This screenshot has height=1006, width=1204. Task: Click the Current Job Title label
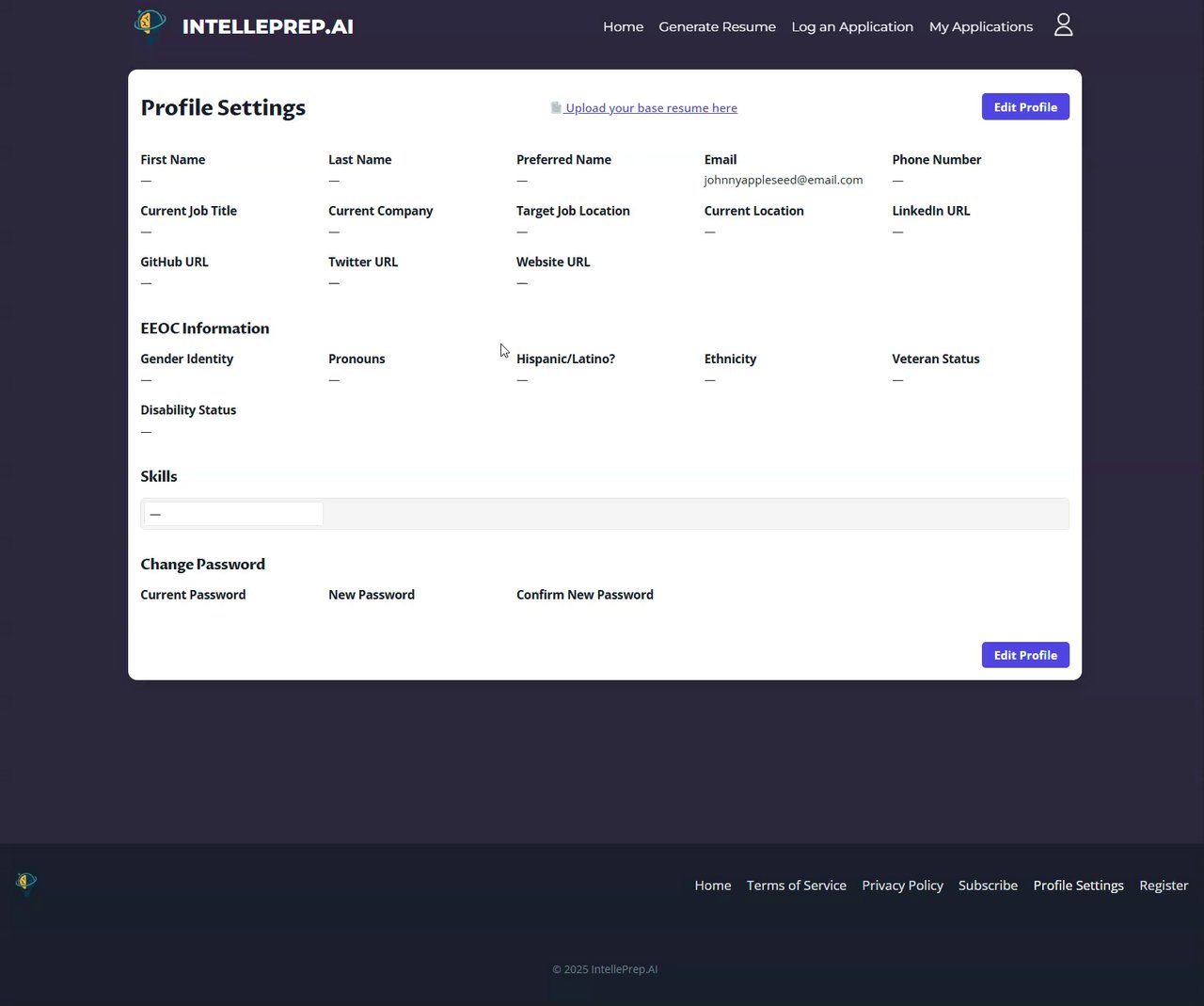(x=189, y=211)
